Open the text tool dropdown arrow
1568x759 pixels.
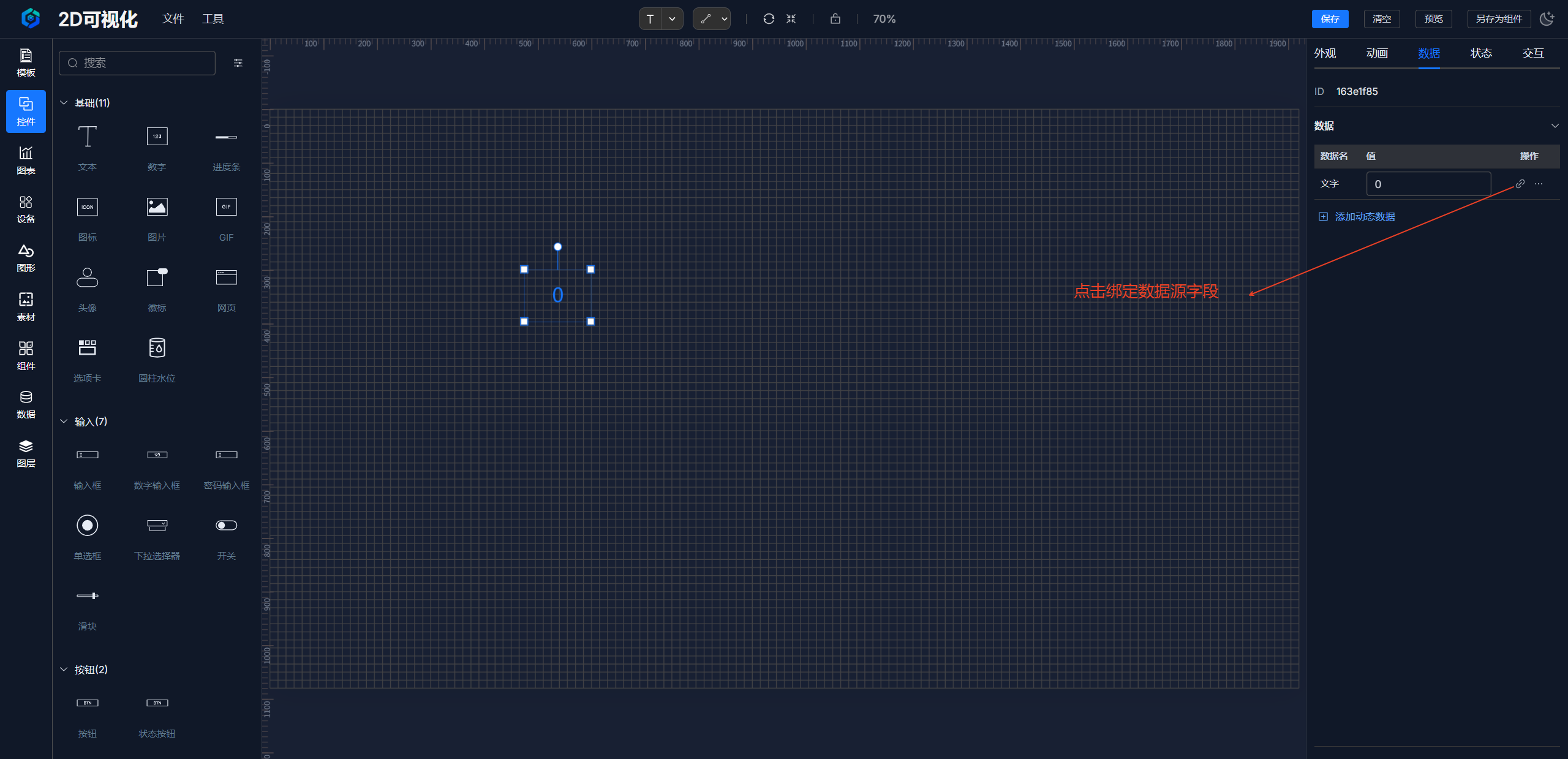tap(672, 19)
